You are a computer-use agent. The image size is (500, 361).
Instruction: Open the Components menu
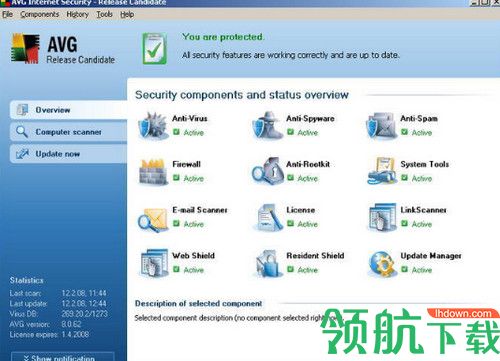click(39, 14)
